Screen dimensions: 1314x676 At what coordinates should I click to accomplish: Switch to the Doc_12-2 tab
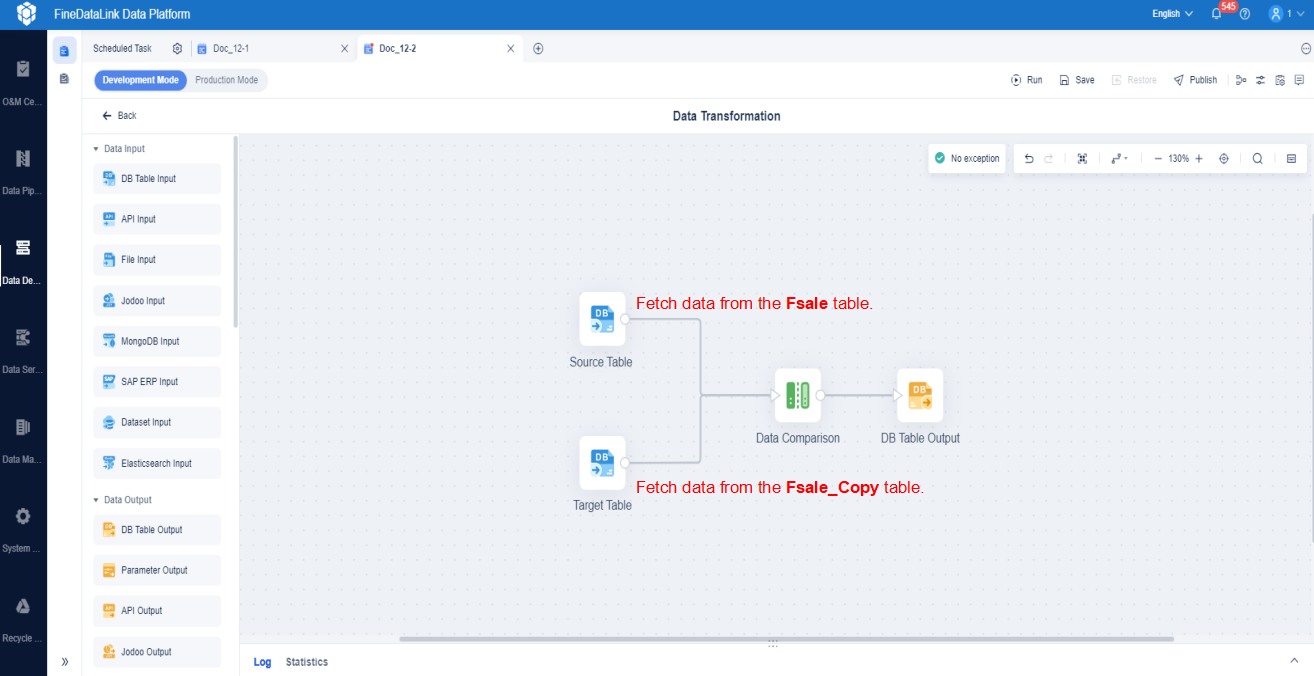click(x=440, y=48)
